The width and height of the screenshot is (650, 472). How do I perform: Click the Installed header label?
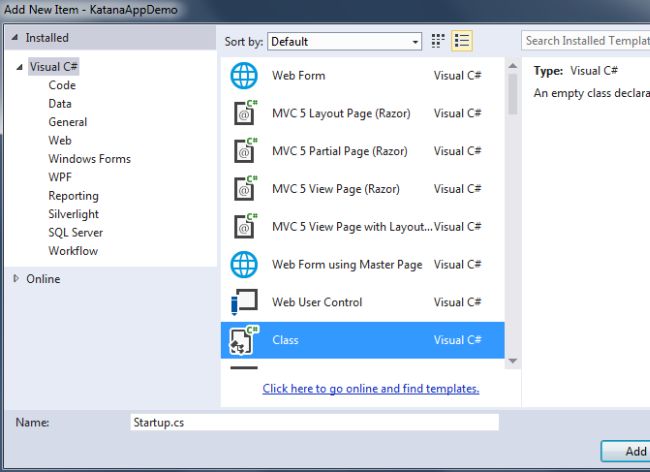click(47, 38)
